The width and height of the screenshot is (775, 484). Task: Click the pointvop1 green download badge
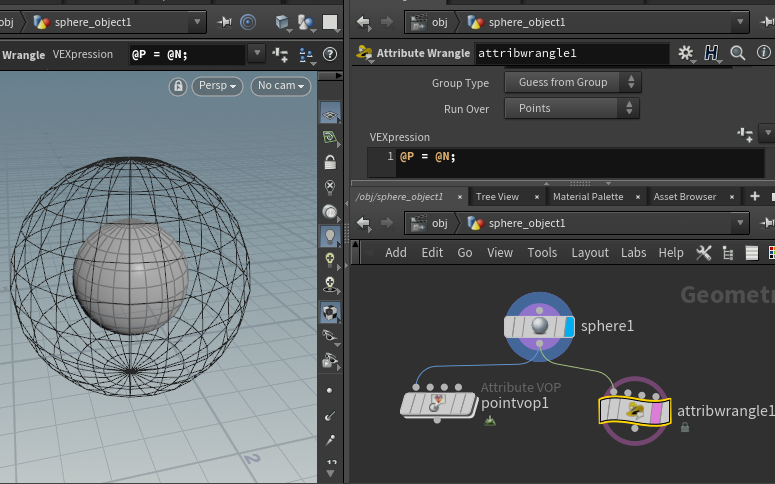tap(490, 421)
